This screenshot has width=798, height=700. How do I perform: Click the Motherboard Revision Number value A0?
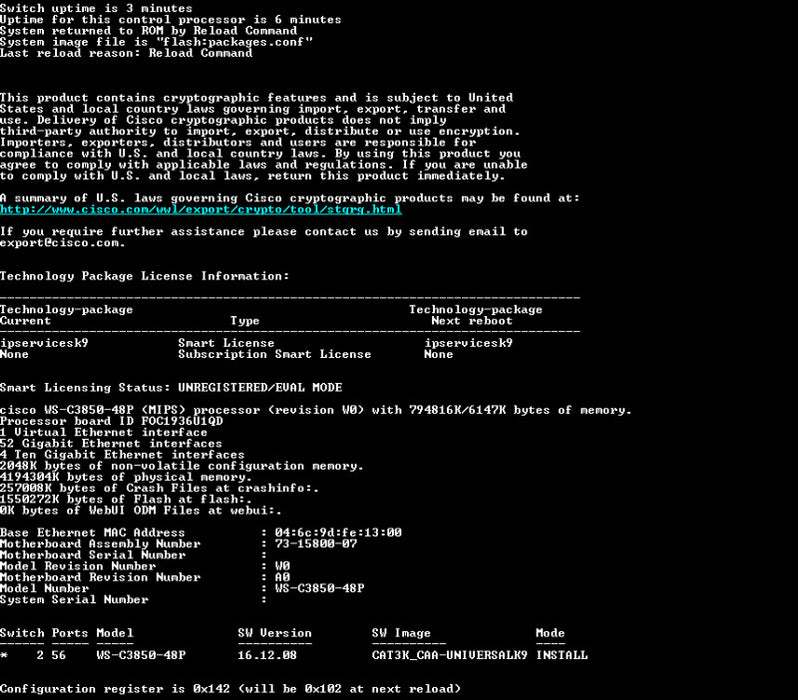[x=282, y=577]
